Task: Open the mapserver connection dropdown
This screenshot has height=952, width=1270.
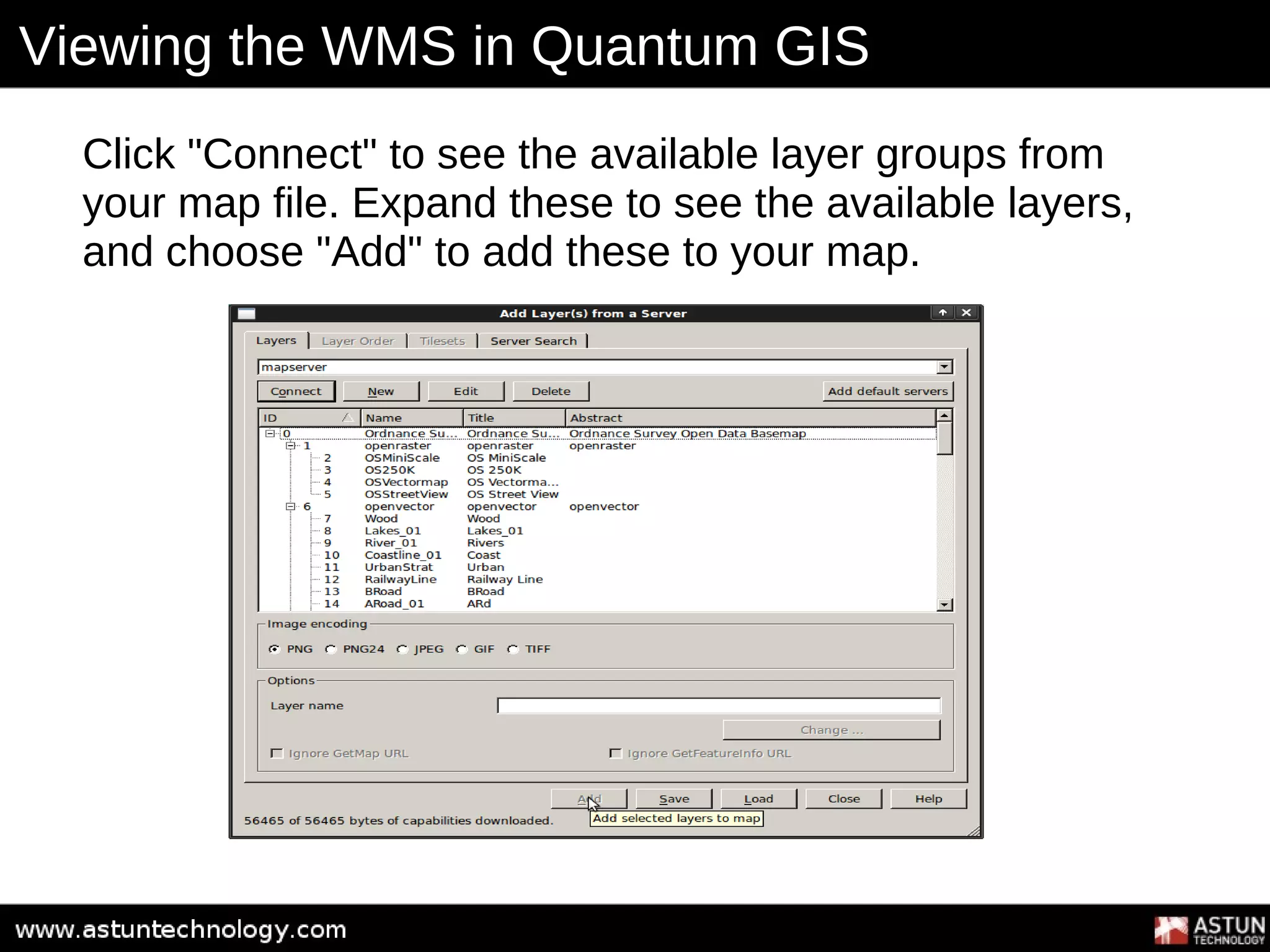Action: click(944, 367)
